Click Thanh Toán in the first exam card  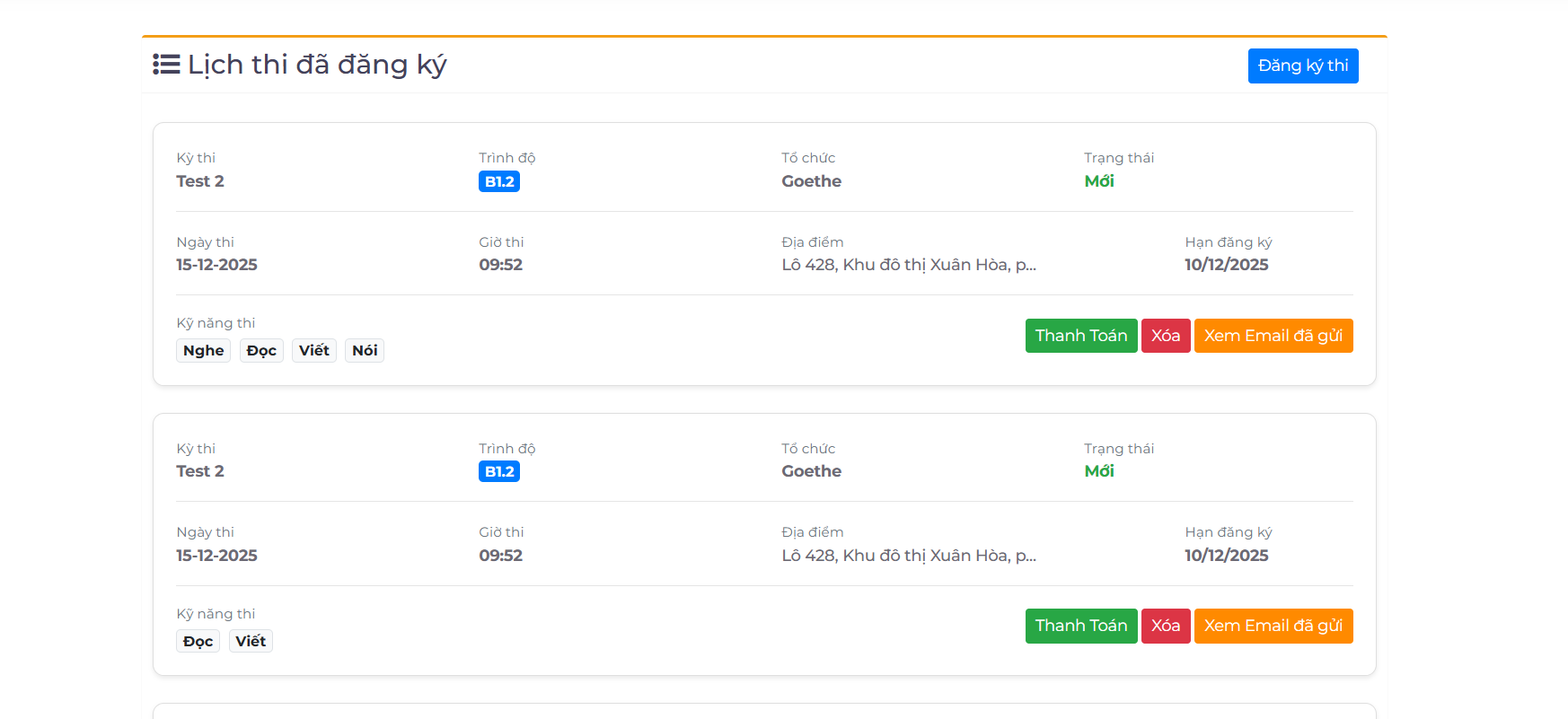click(1080, 336)
